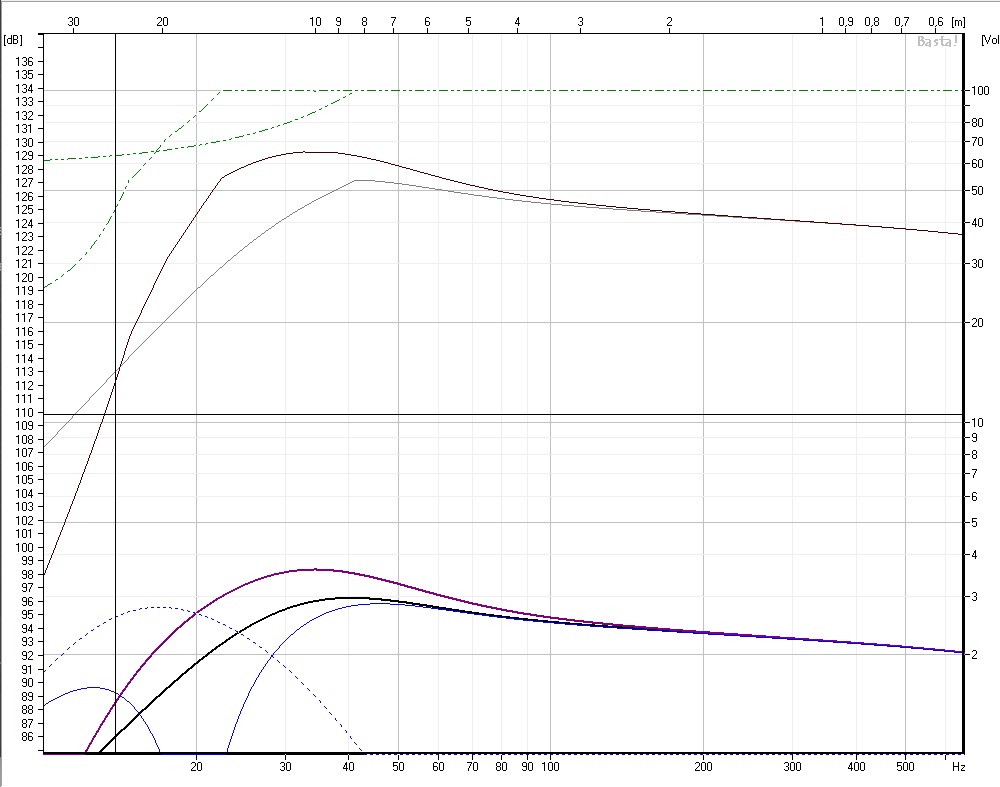The width and height of the screenshot is (1000, 787).
Task: Select the 110 label on the dB axis
Action: 23,413
